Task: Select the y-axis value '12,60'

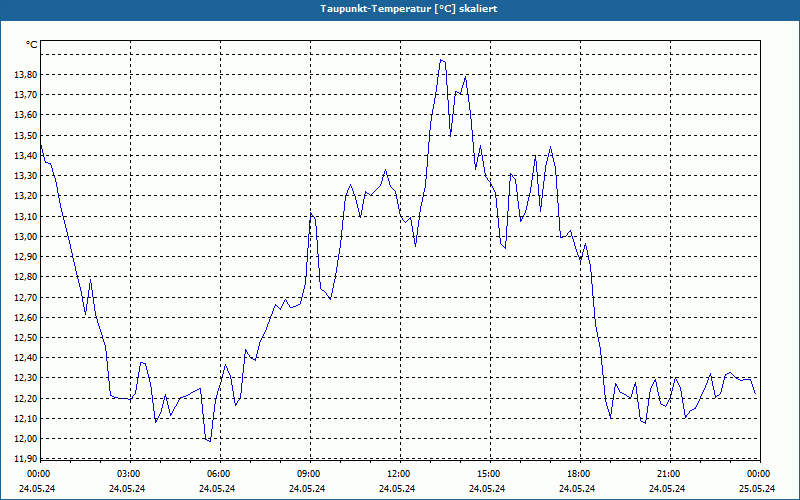Action: coord(26,318)
